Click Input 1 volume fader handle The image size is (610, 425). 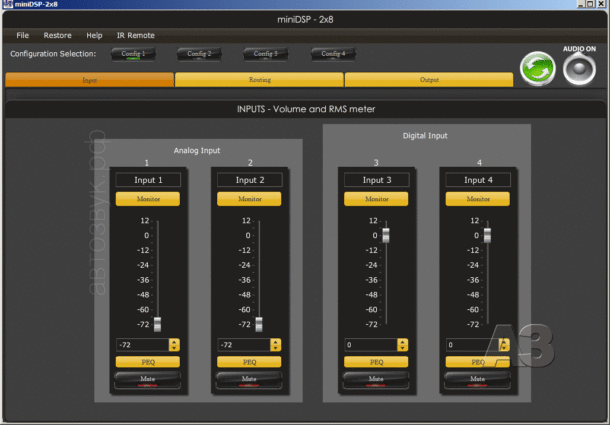click(x=158, y=324)
